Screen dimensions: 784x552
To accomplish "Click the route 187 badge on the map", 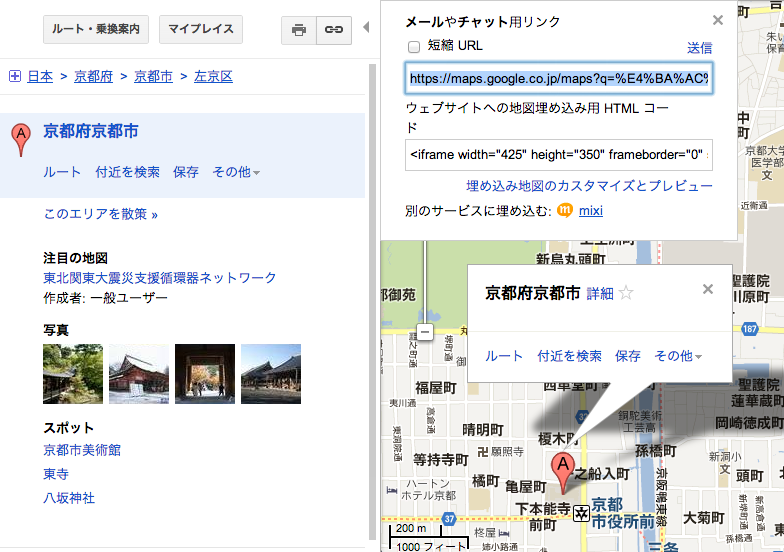I will 750,328.
